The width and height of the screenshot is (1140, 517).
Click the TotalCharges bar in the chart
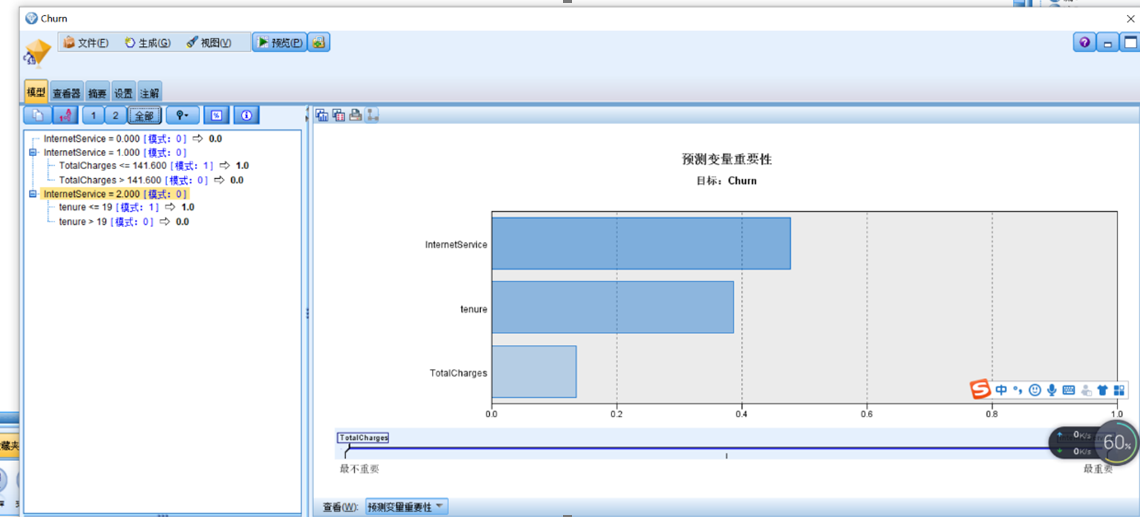[534, 372]
